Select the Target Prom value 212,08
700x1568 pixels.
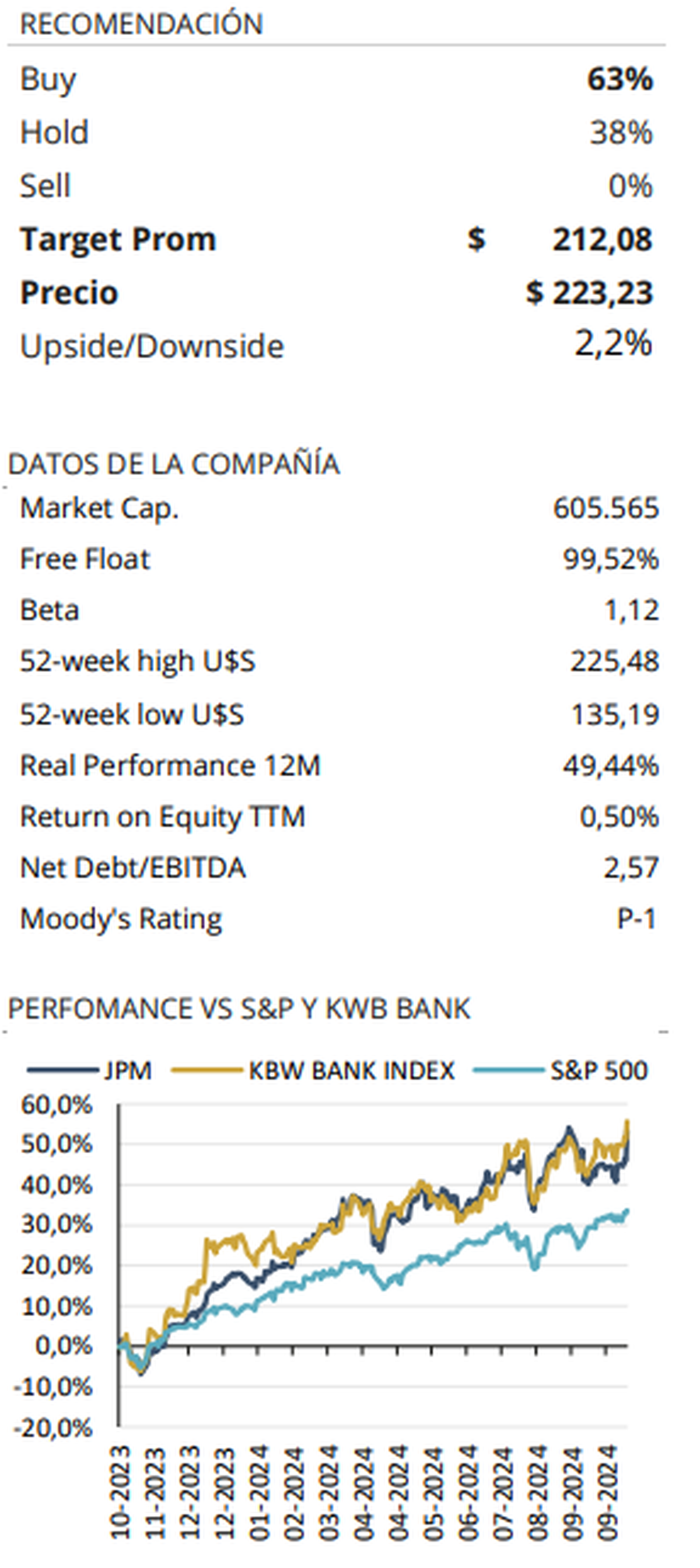(x=602, y=239)
